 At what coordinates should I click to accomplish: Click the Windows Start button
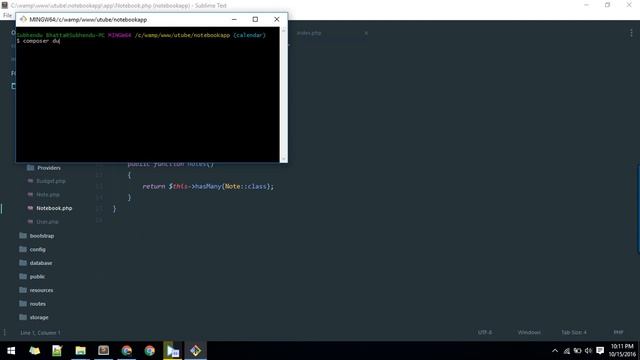[x=11, y=351]
